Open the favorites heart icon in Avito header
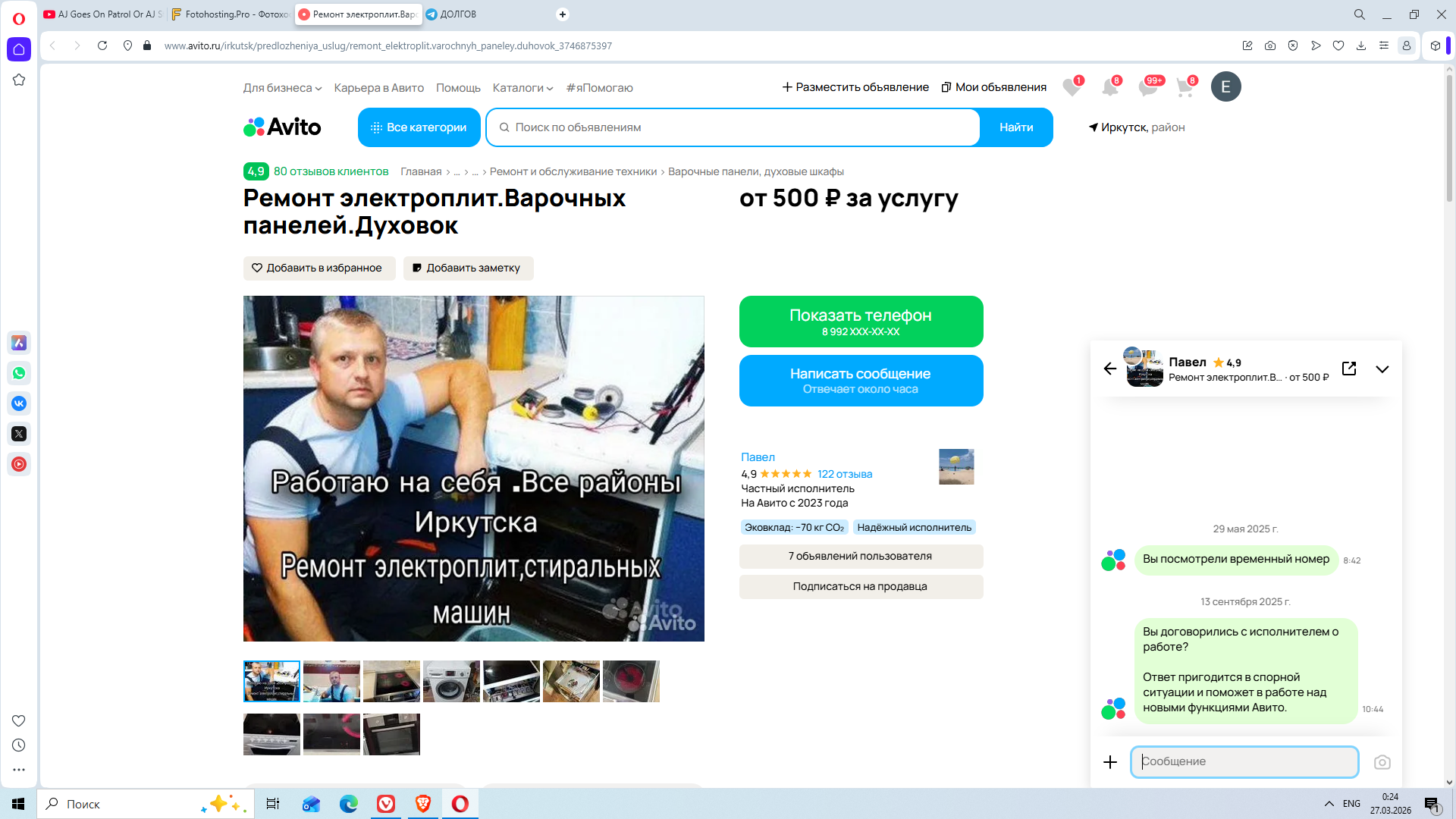Screen dimensions: 1456x819 pos(1071,87)
